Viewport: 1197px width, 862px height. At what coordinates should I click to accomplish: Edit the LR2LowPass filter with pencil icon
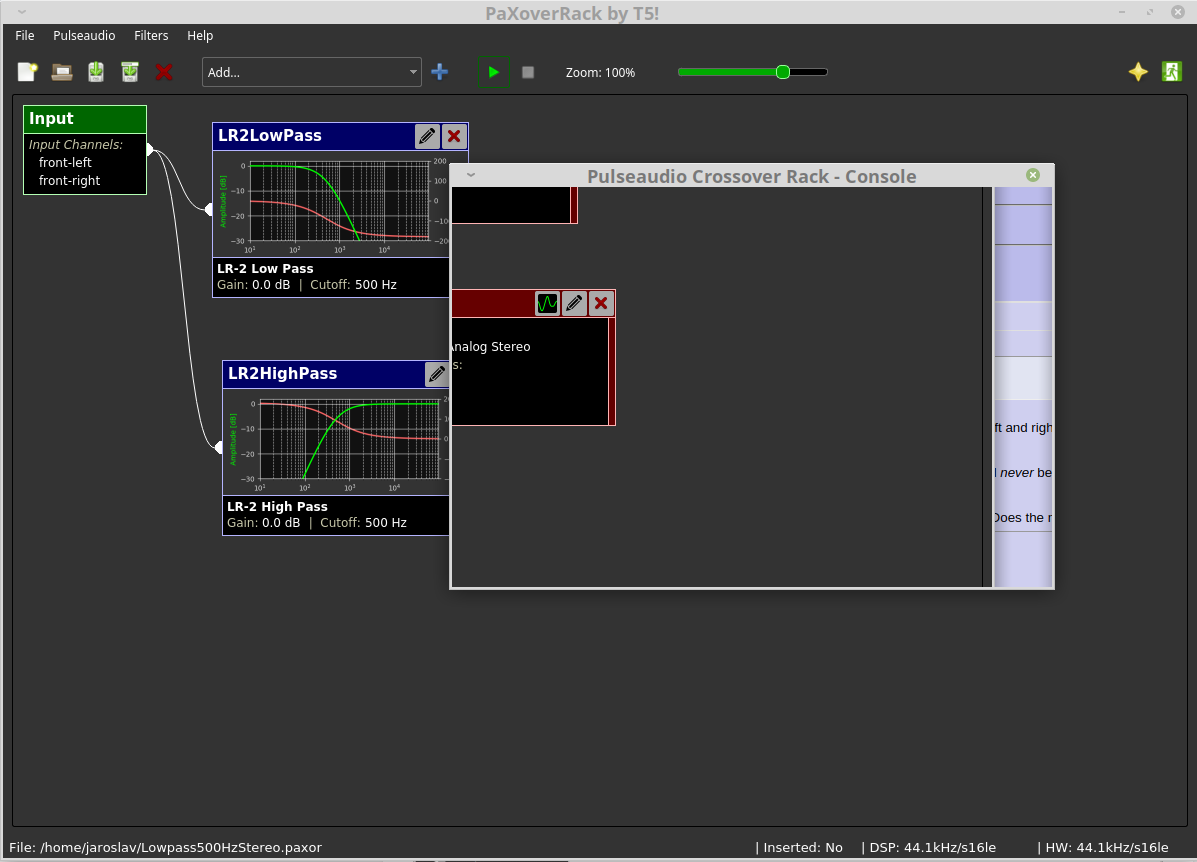click(x=427, y=136)
